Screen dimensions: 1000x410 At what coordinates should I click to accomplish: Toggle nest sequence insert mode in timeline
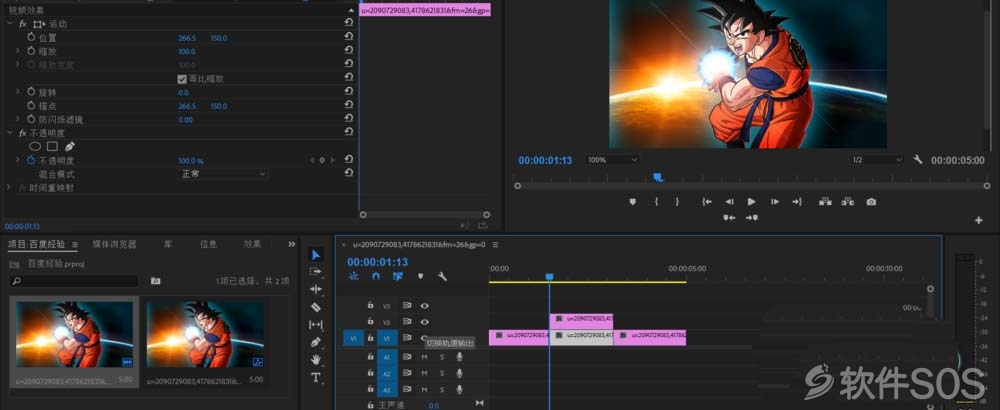[x=354, y=276]
